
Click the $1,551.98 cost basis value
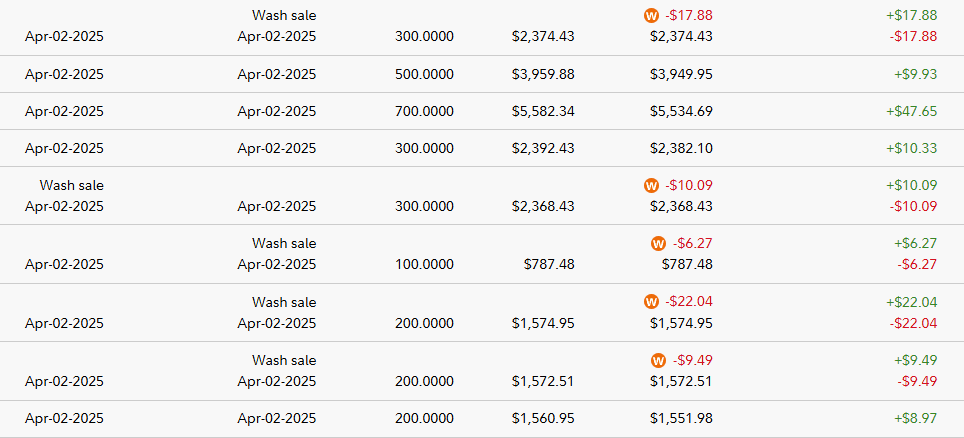tap(681, 418)
